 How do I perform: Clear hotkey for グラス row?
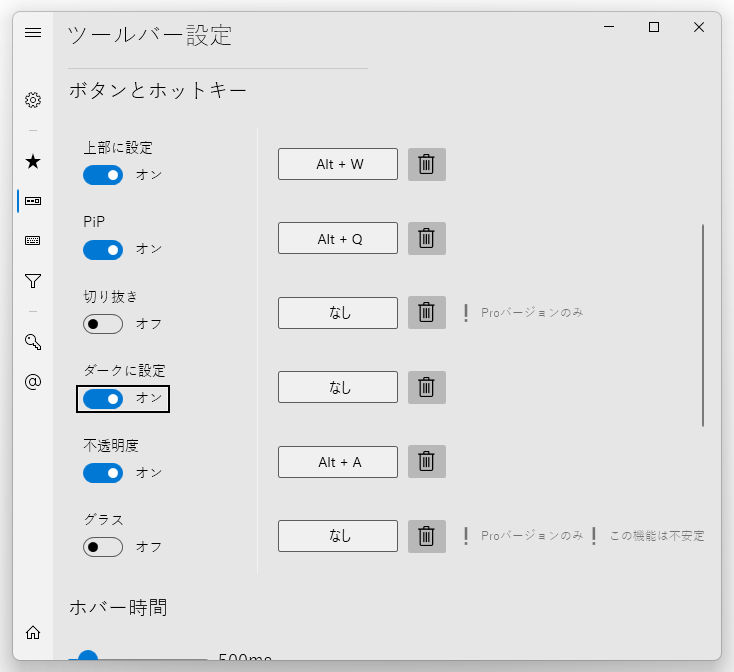pyautogui.click(x=426, y=536)
